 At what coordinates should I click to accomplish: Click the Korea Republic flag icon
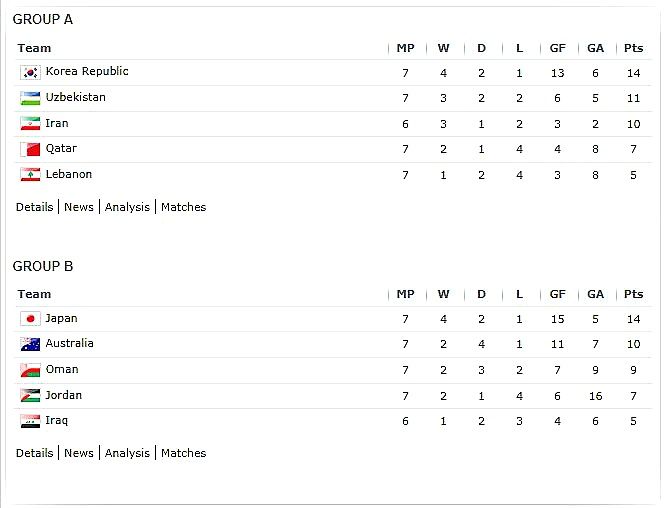30,72
